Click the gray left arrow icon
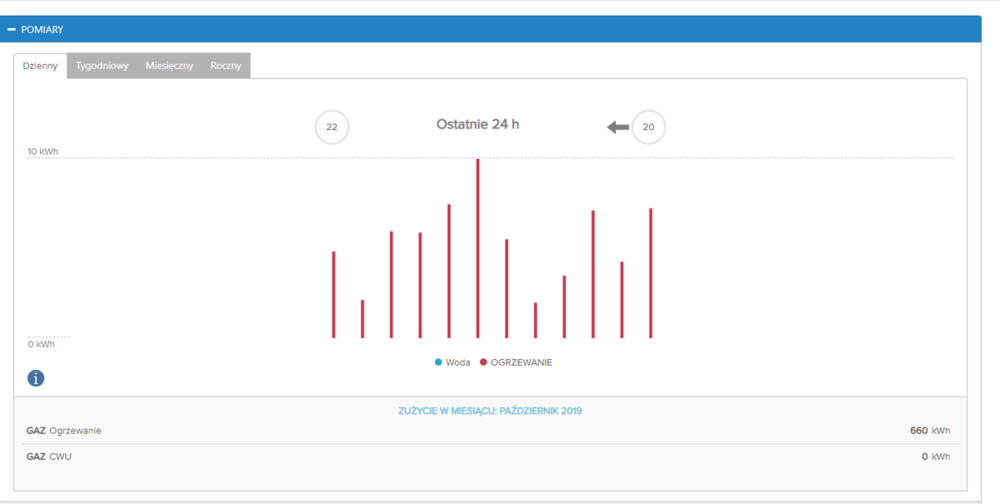 [x=618, y=127]
